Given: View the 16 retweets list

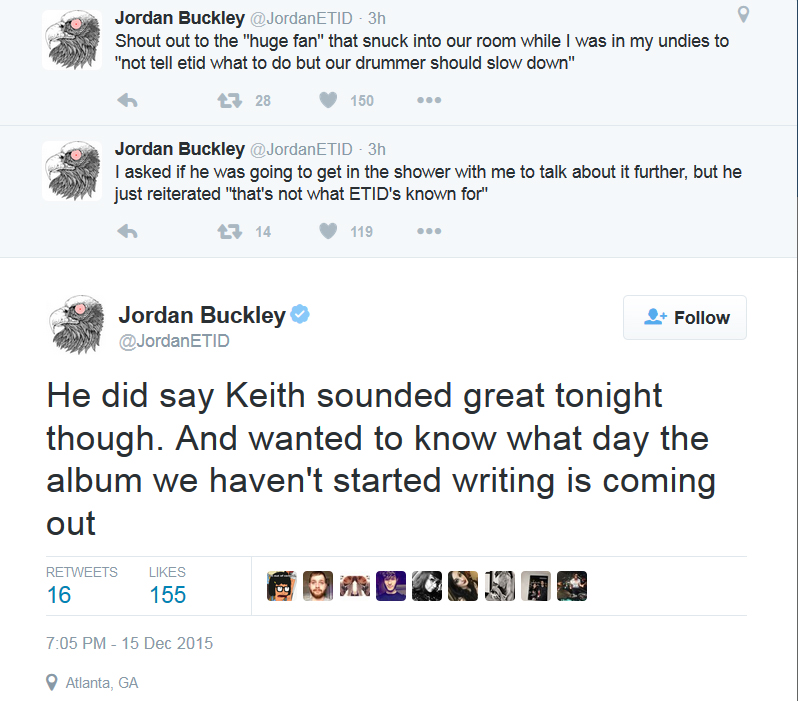Looking at the screenshot, I should click(x=59, y=594).
